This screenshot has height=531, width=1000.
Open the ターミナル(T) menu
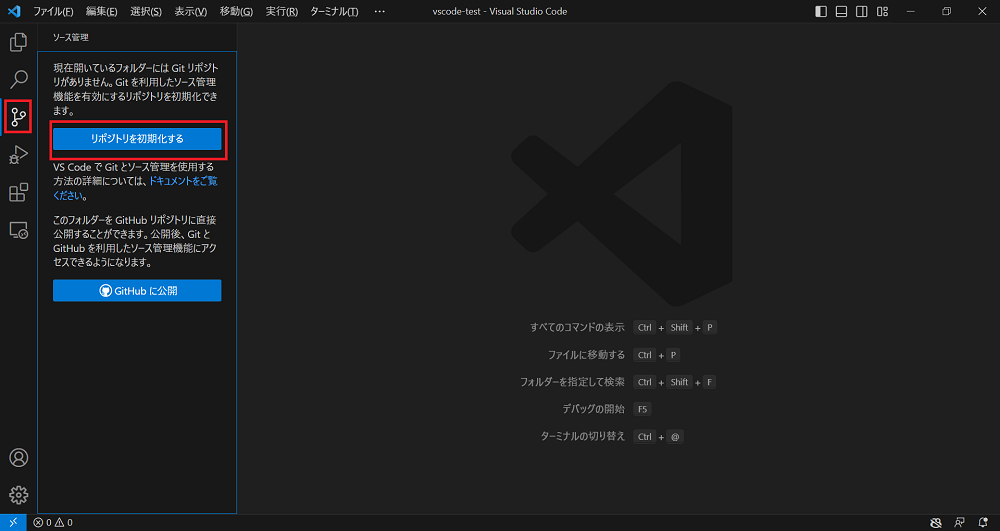tap(334, 12)
